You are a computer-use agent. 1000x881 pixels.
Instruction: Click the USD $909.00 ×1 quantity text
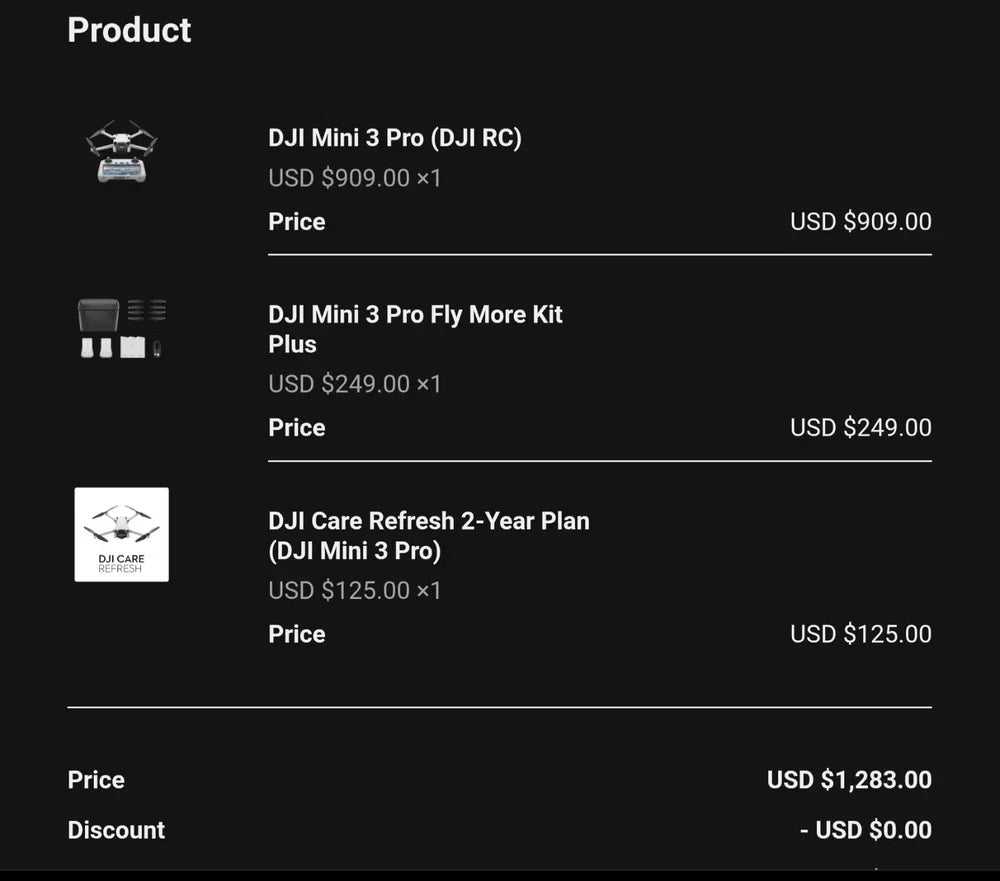[x=354, y=179]
